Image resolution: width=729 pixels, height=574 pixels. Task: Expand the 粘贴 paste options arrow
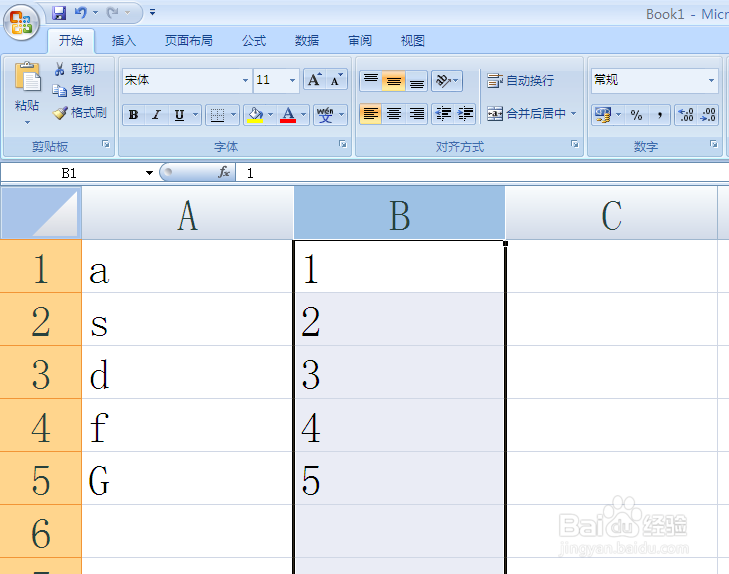pyautogui.click(x=27, y=123)
